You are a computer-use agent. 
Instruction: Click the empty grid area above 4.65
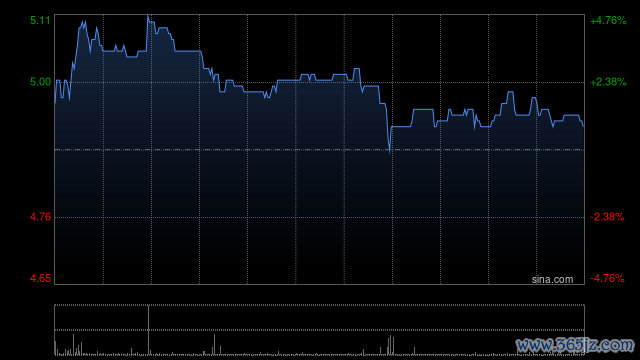[320, 251]
